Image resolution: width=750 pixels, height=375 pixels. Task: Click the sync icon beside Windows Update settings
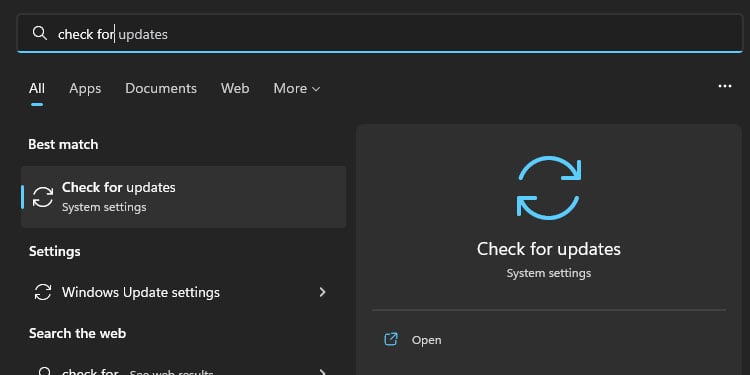click(x=43, y=292)
